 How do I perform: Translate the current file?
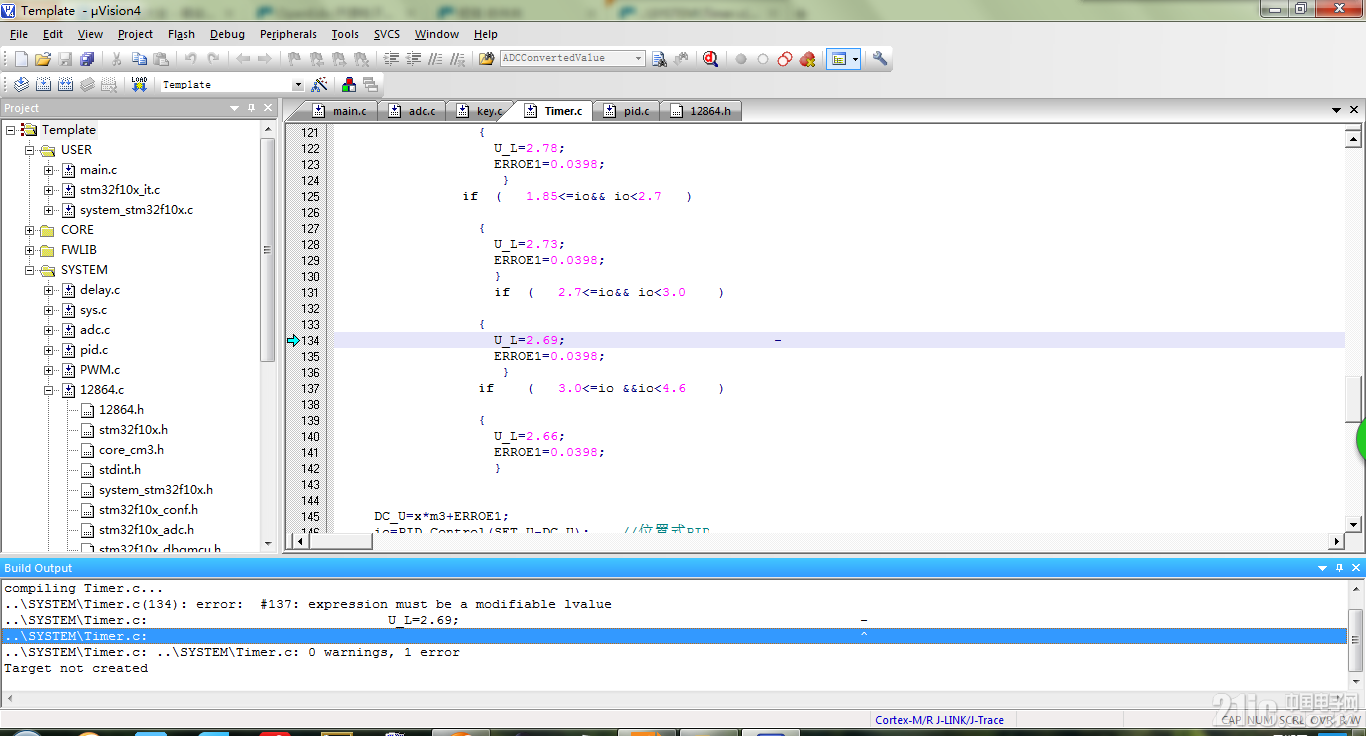(x=21, y=85)
